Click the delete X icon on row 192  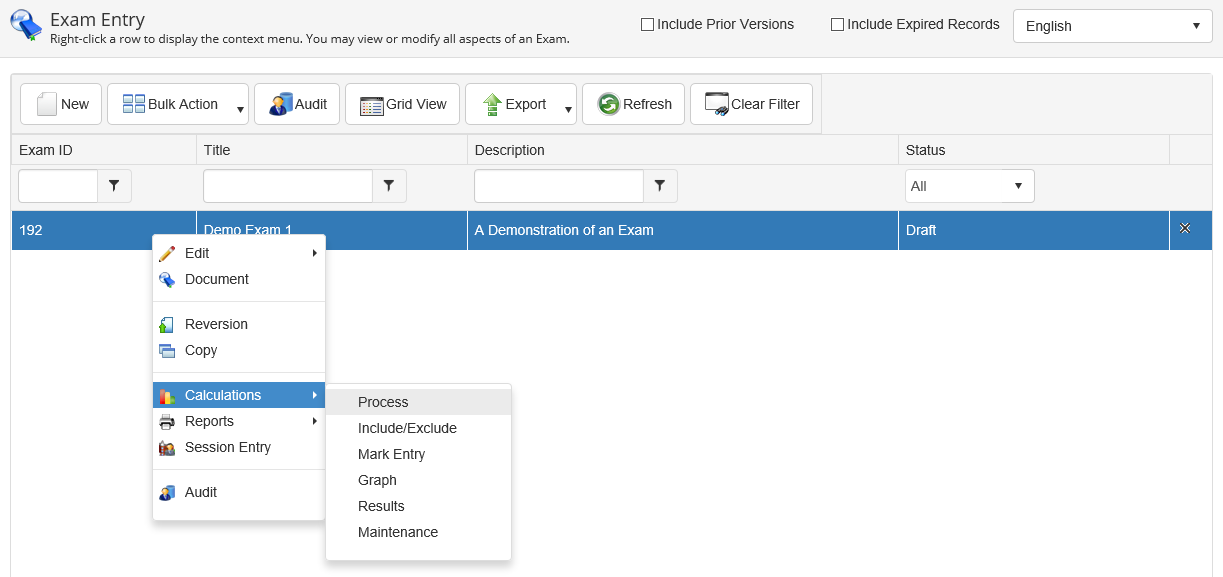pos(1185,229)
